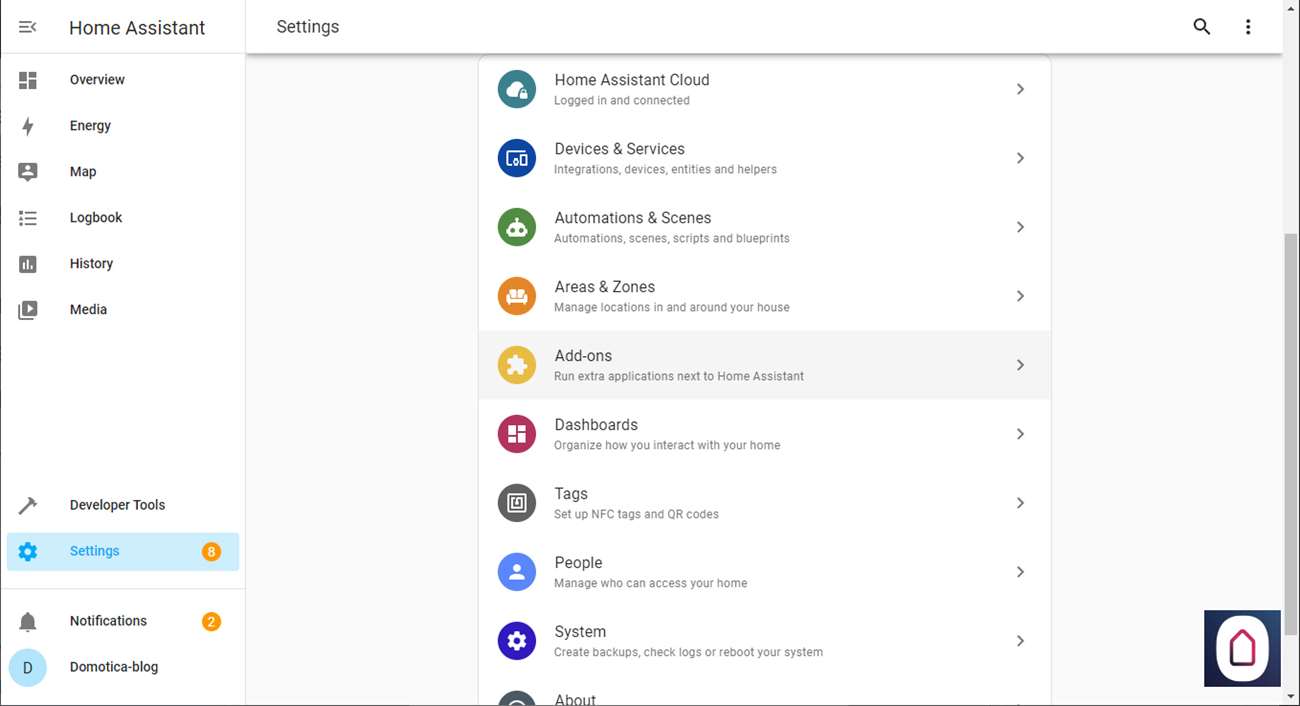This screenshot has height=706, width=1300.
Task: Open the three-dot overflow menu
Action: tap(1248, 27)
